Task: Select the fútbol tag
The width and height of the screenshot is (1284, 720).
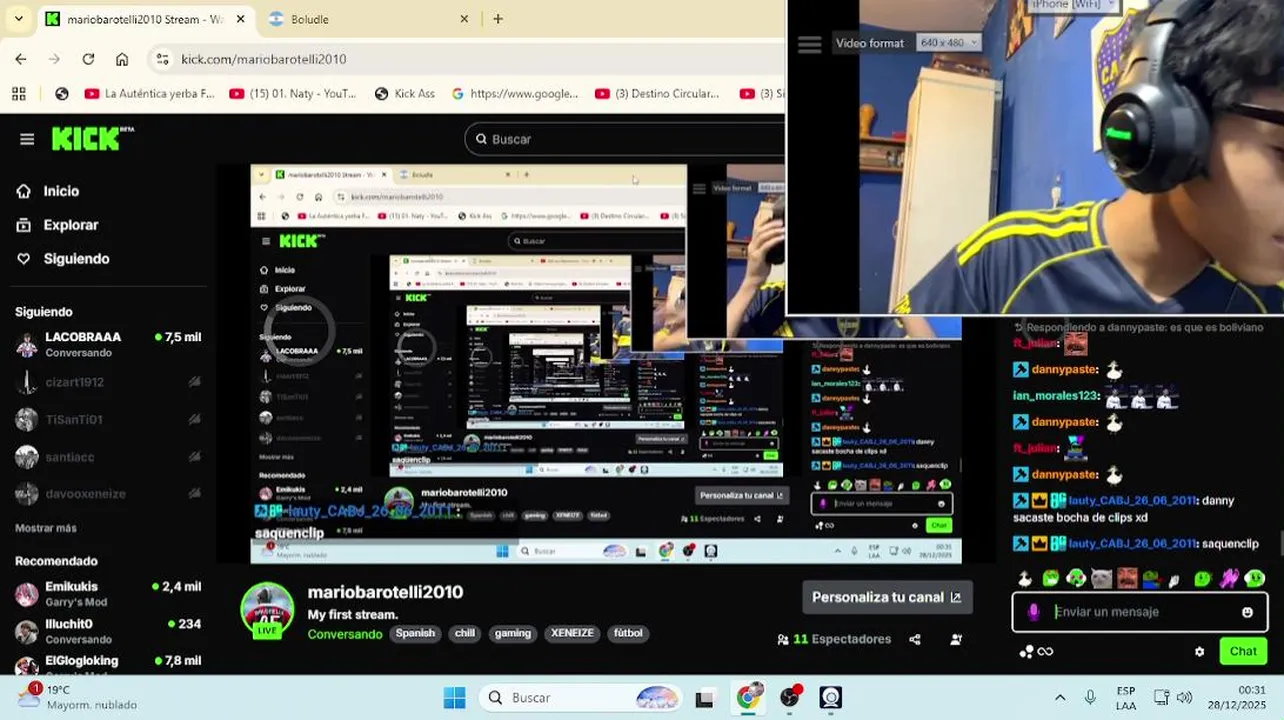Action: click(x=628, y=633)
